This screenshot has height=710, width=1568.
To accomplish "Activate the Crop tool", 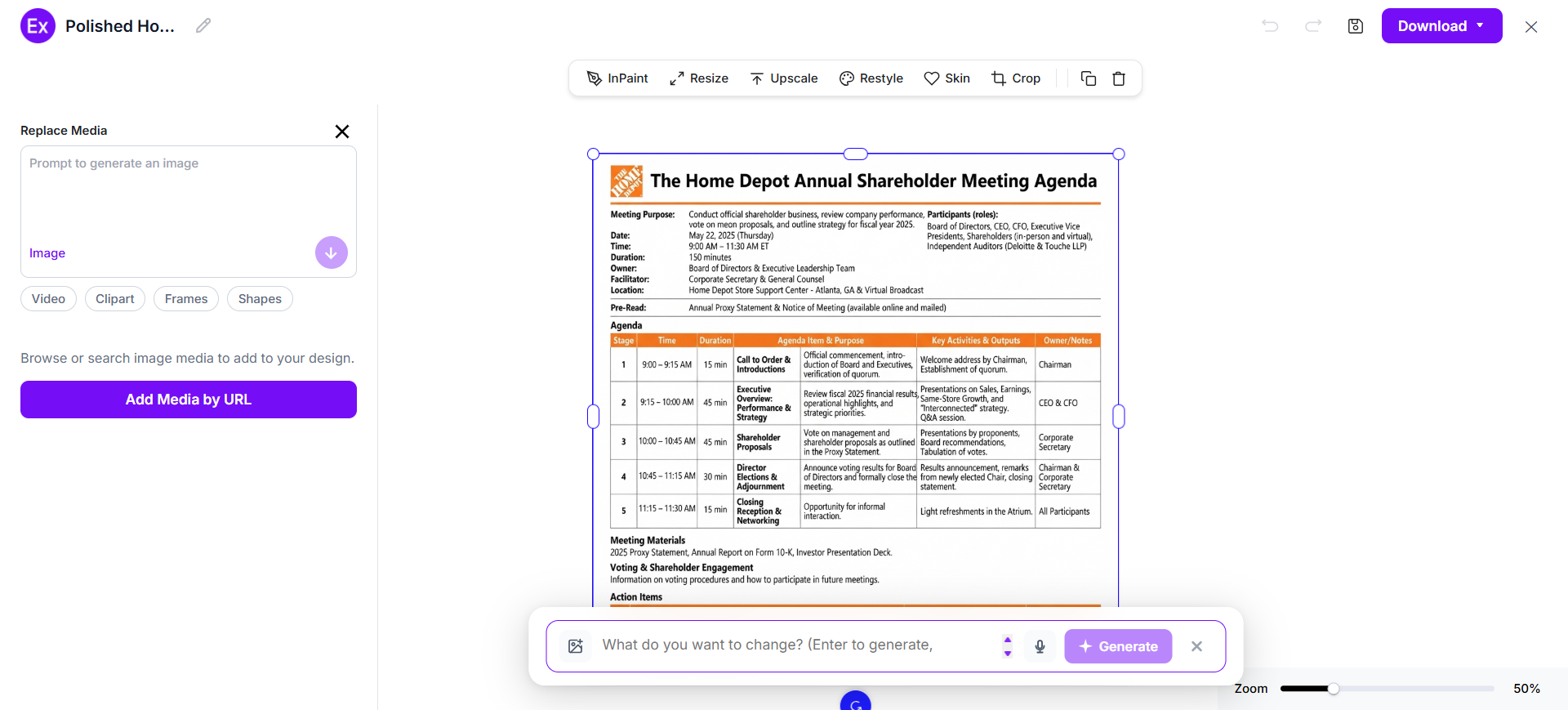I will pos(1016,78).
